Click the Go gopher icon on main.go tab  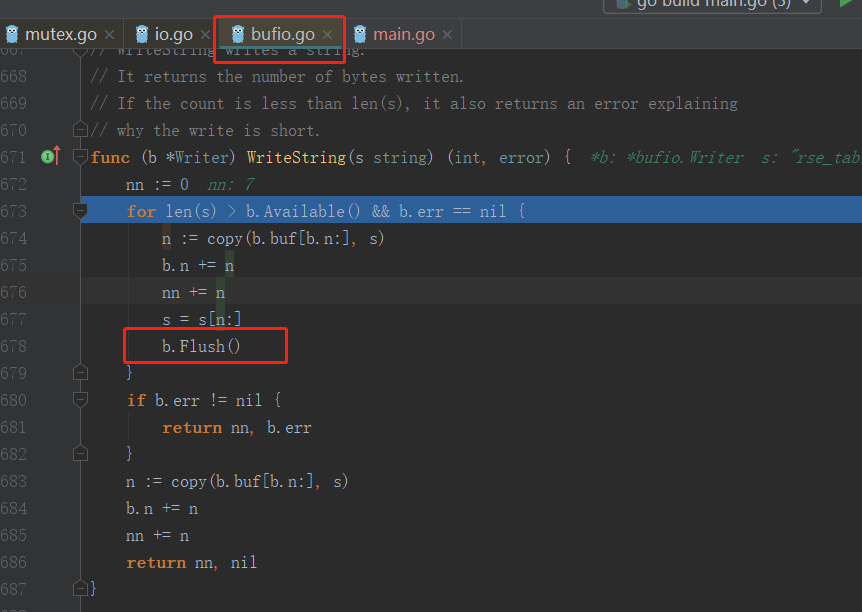click(x=360, y=34)
